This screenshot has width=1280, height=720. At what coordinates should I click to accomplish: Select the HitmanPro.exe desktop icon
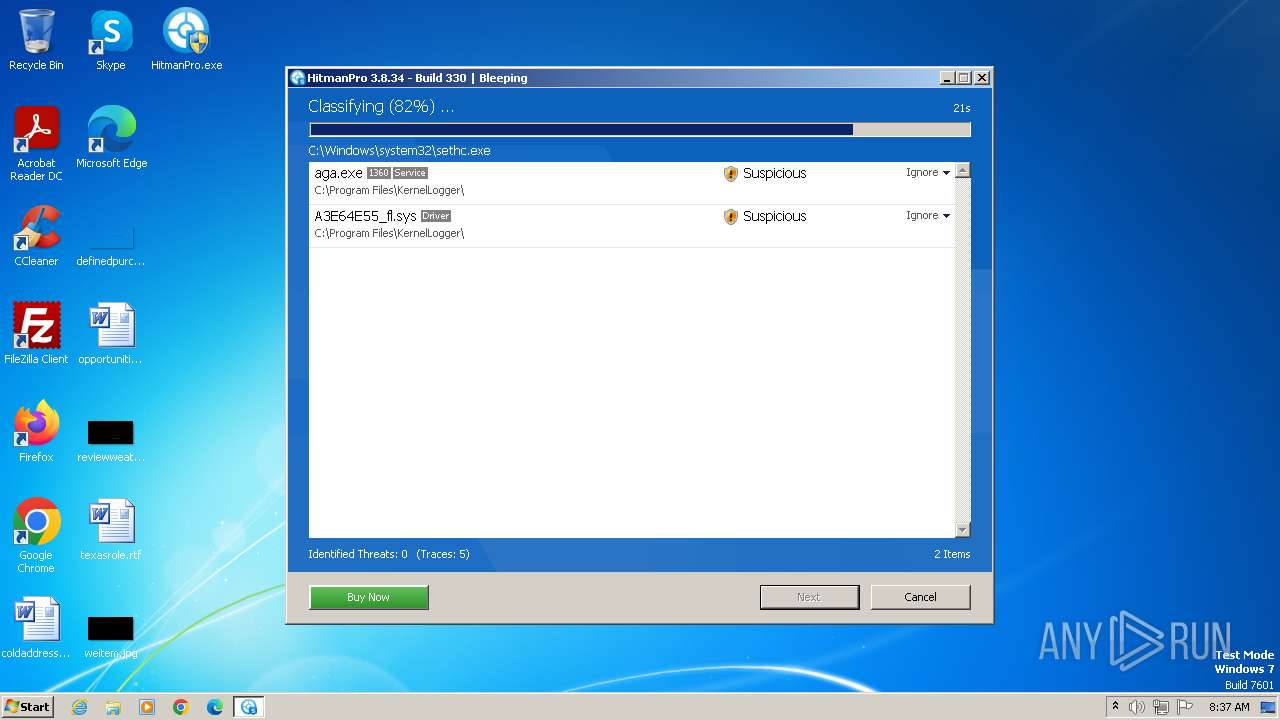(186, 40)
